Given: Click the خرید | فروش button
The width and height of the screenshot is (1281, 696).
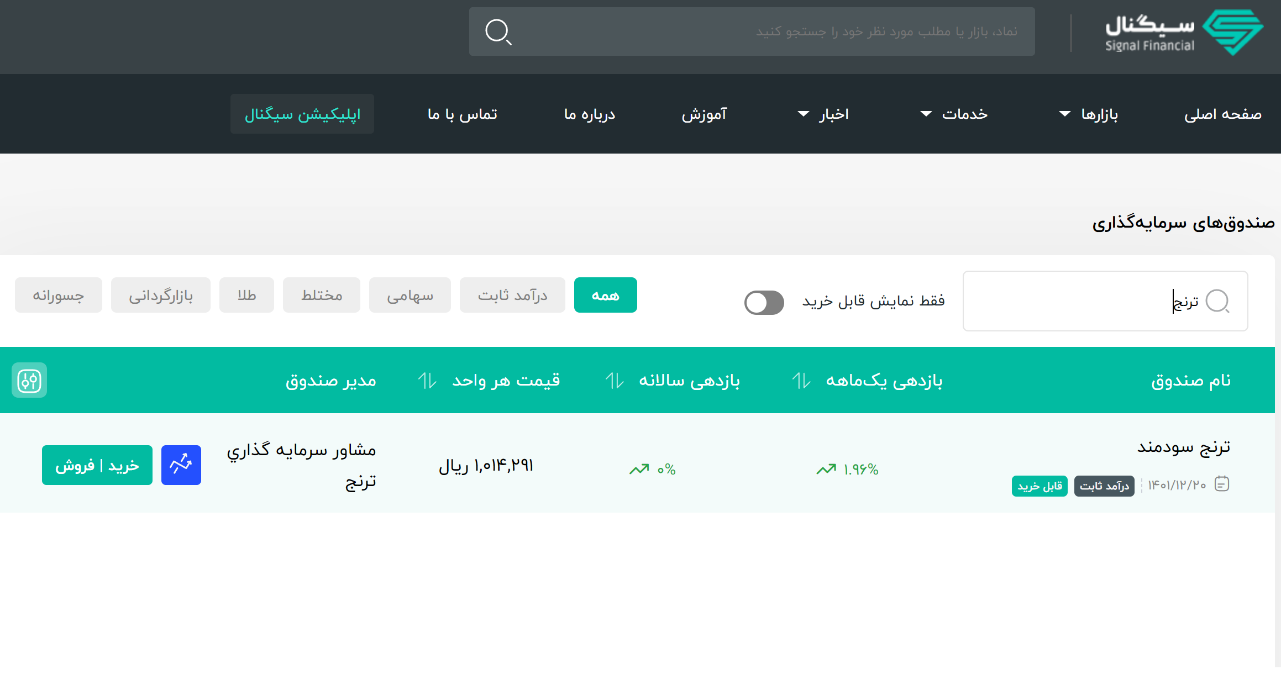Looking at the screenshot, I should 96,464.
